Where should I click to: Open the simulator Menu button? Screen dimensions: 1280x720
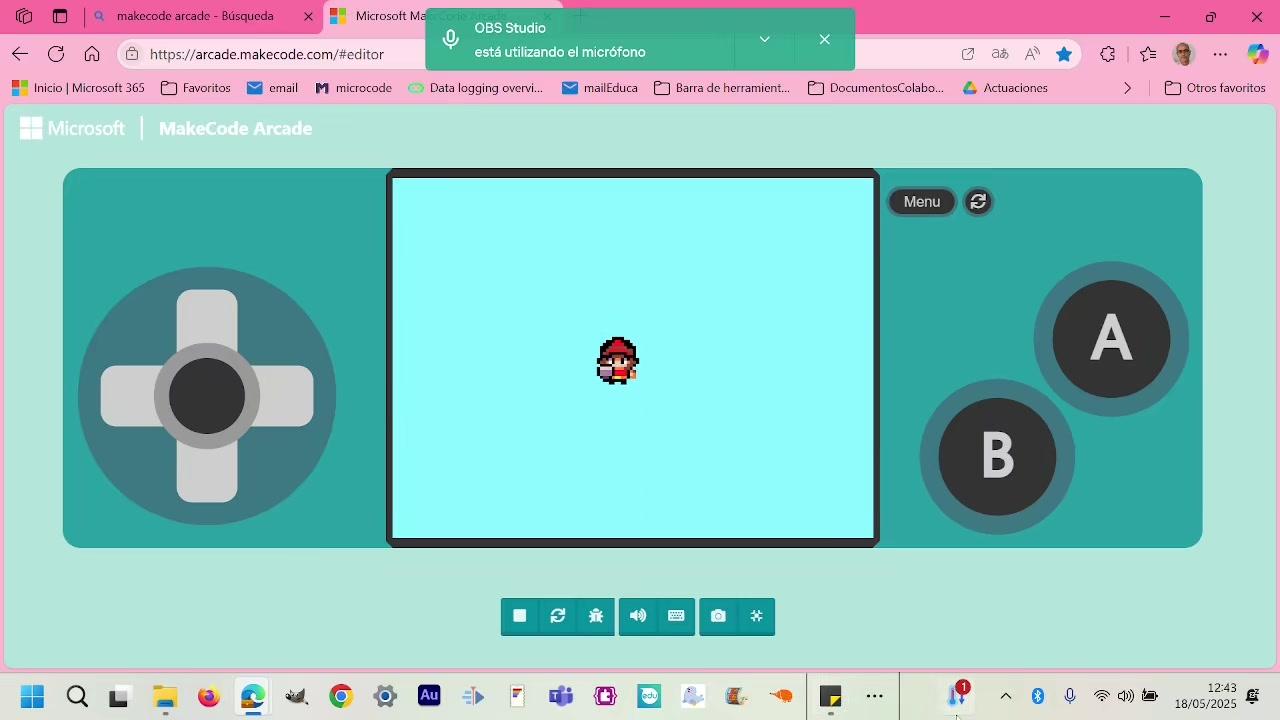tap(922, 202)
